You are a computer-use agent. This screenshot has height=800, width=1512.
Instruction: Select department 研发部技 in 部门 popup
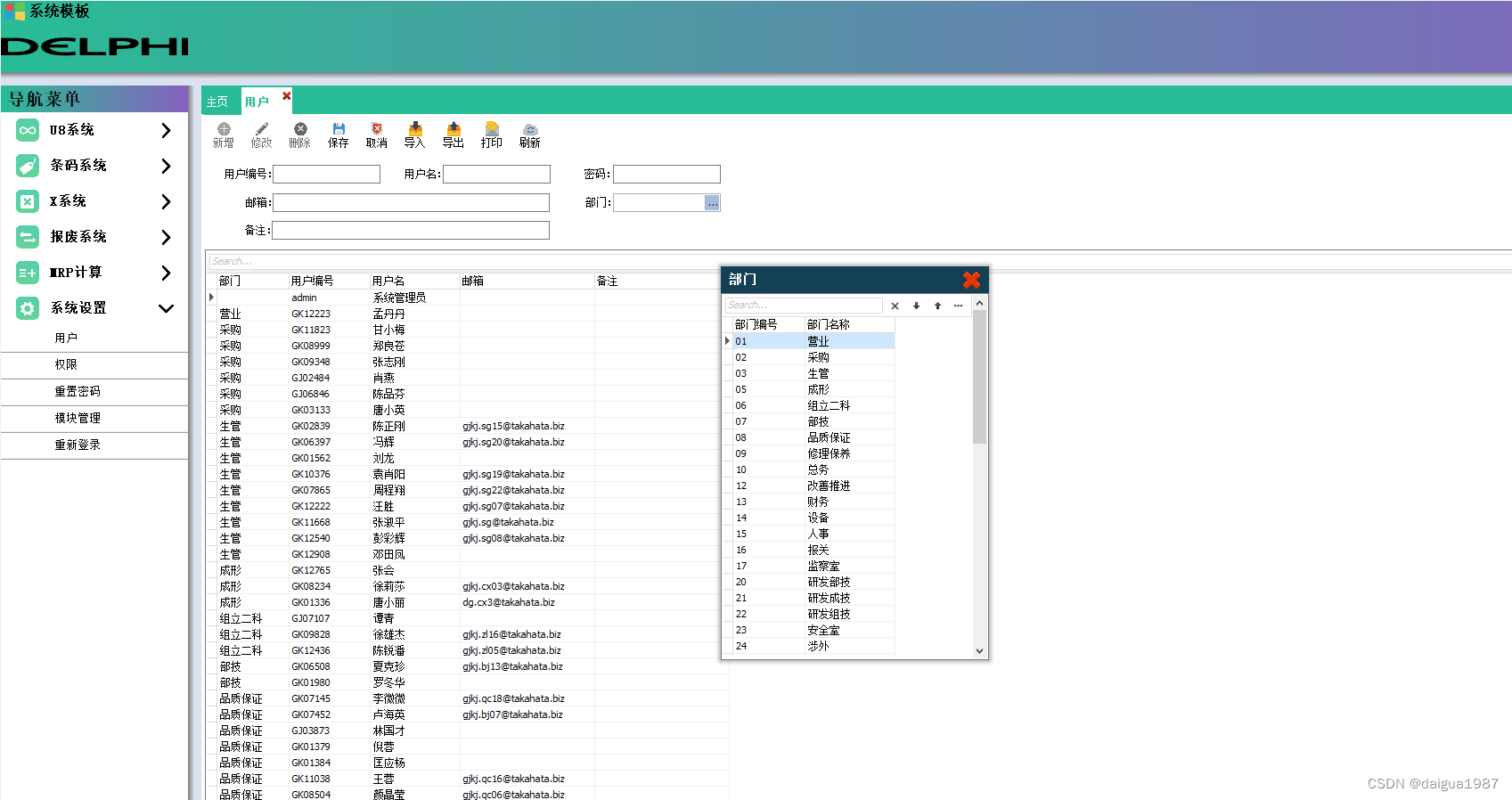813,582
